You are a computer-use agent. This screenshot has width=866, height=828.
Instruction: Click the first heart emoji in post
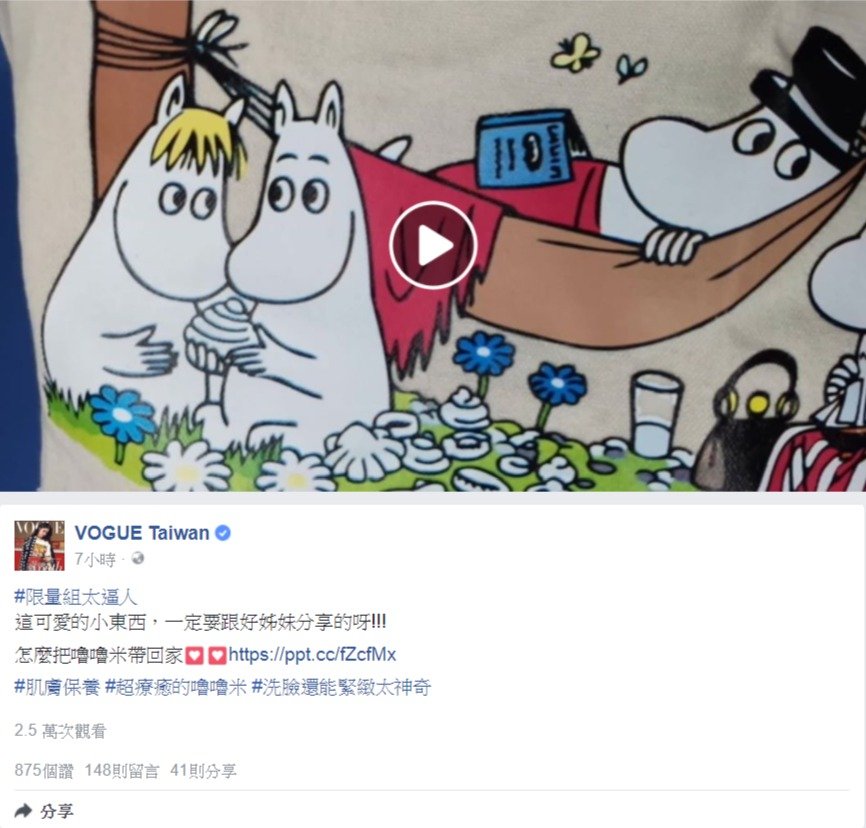pos(194,656)
